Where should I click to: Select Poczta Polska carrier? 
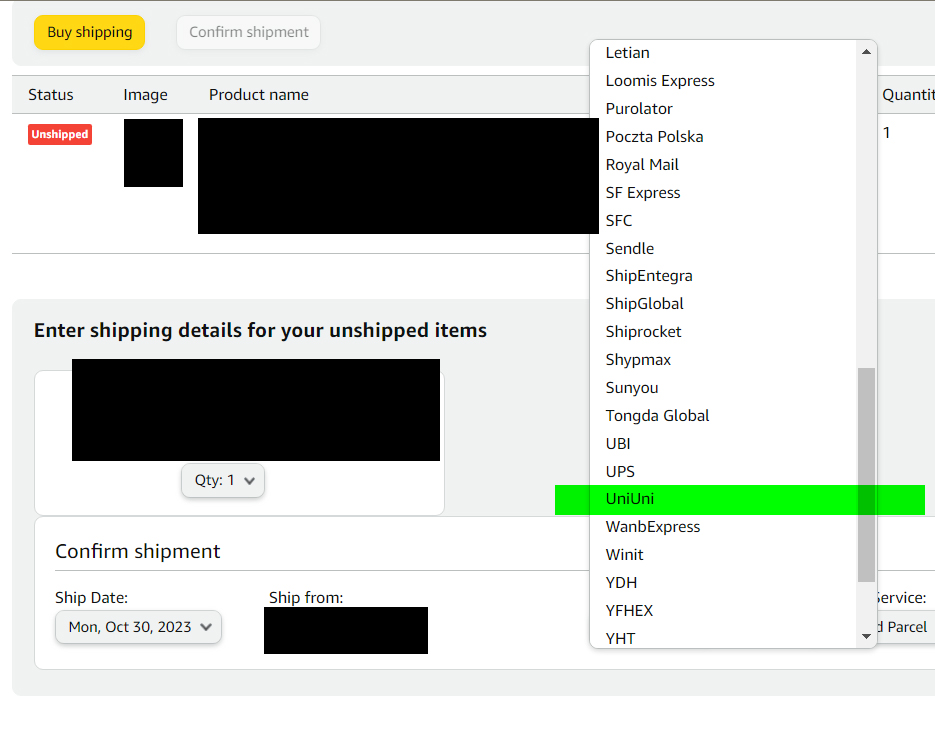[x=723, y=137]
